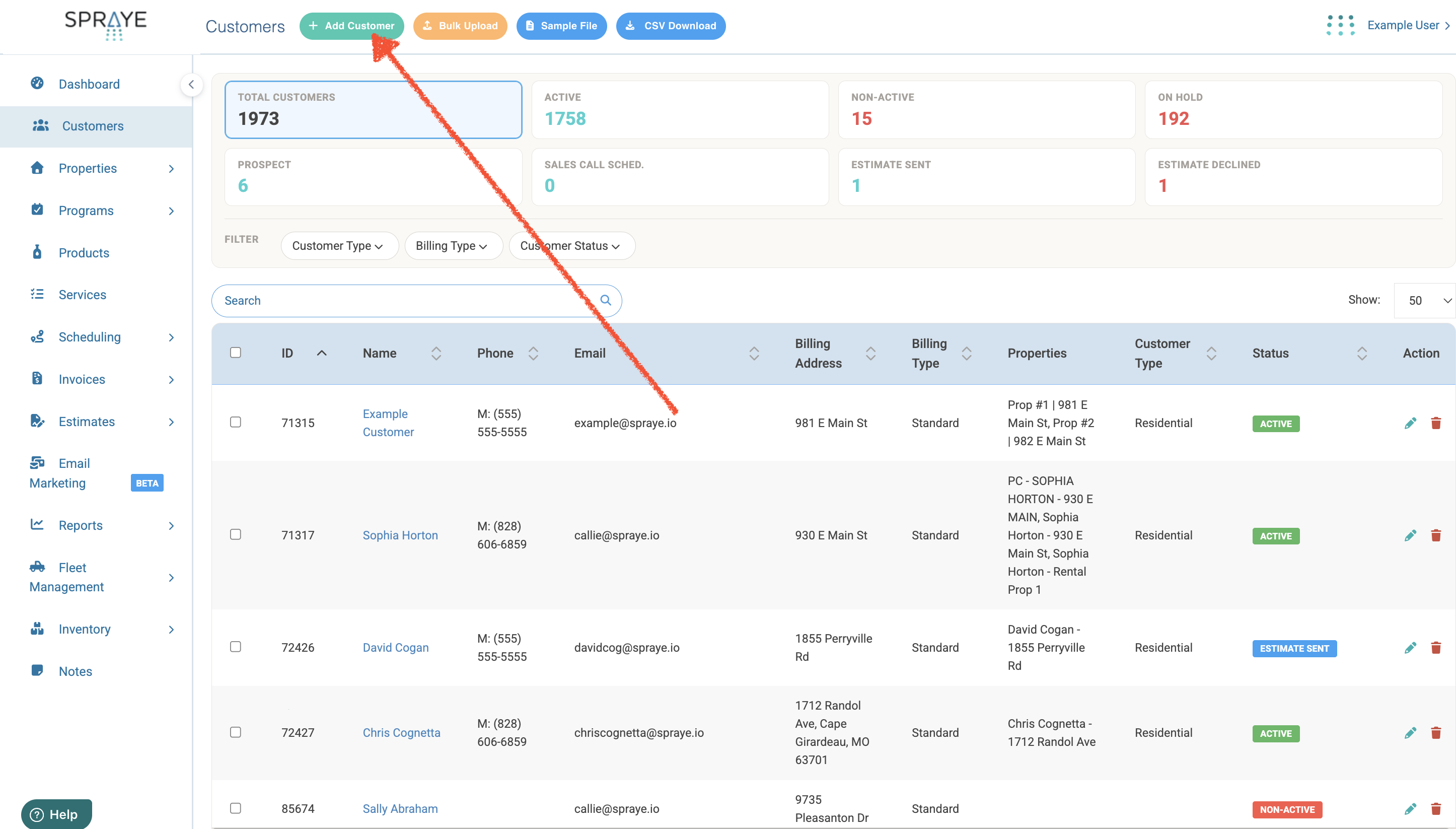Open the Customer Status filter dropdown
The width and height of the screenshot is (1456, 829).
[x=571, y=245]
